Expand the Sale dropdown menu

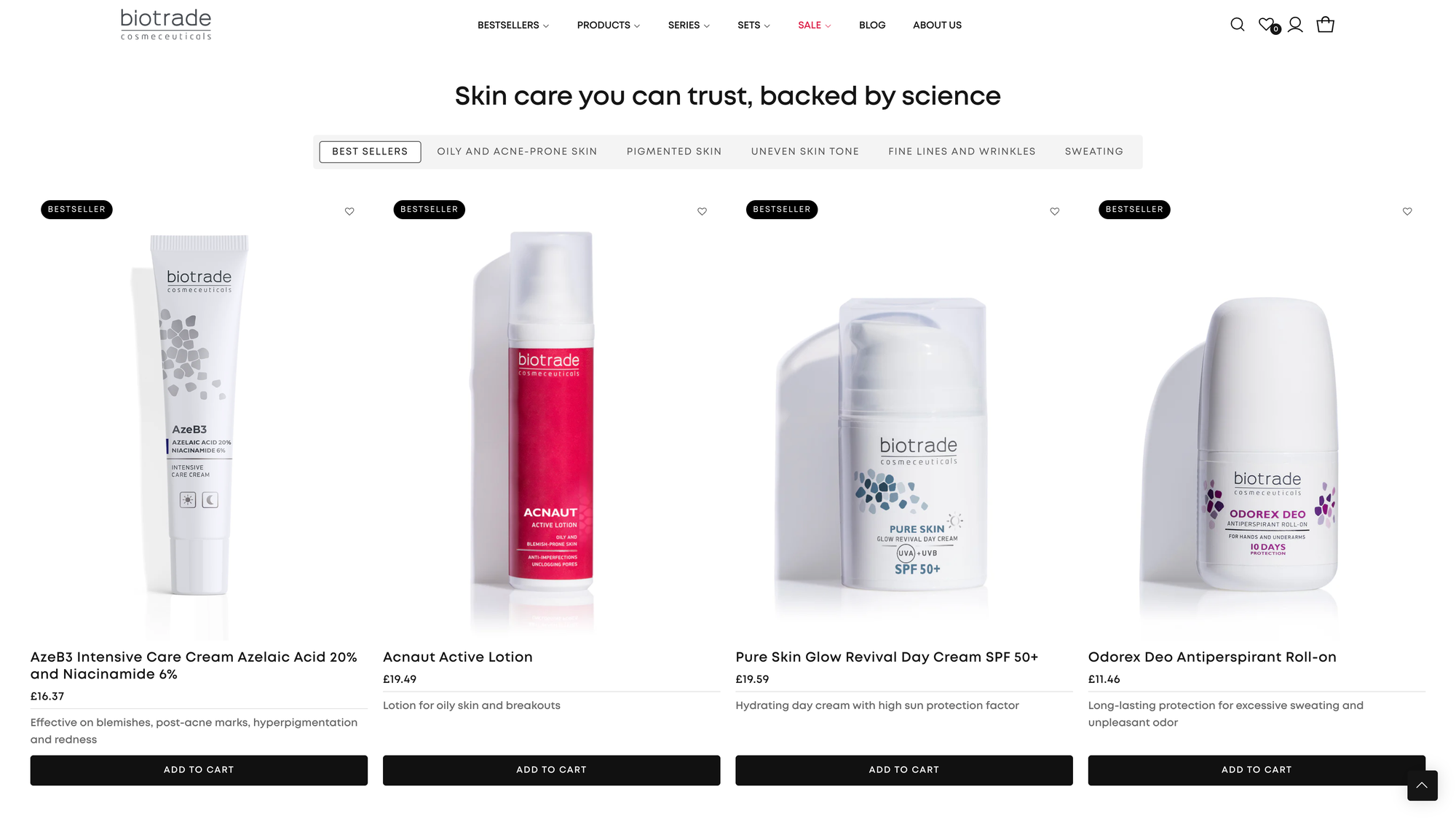coord(814,25)
